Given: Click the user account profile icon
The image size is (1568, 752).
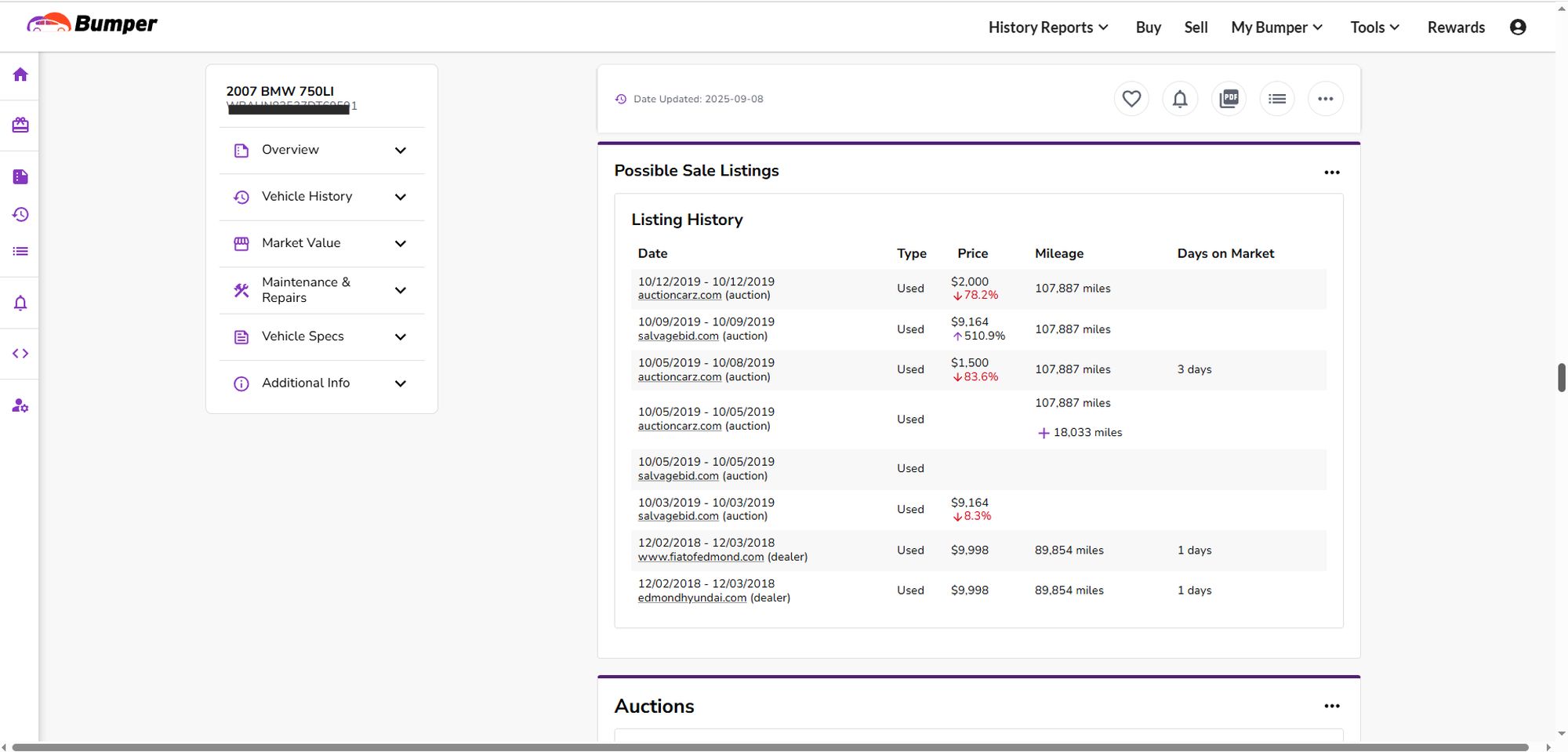Looking at the screenshot, I should pos(1518,27).
